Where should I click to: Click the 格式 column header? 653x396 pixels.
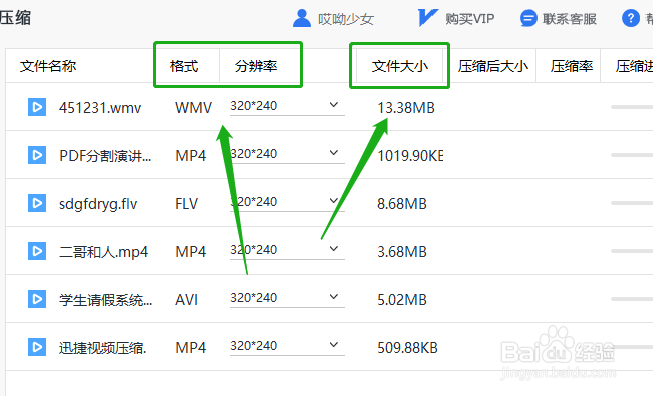pos(184,66)
